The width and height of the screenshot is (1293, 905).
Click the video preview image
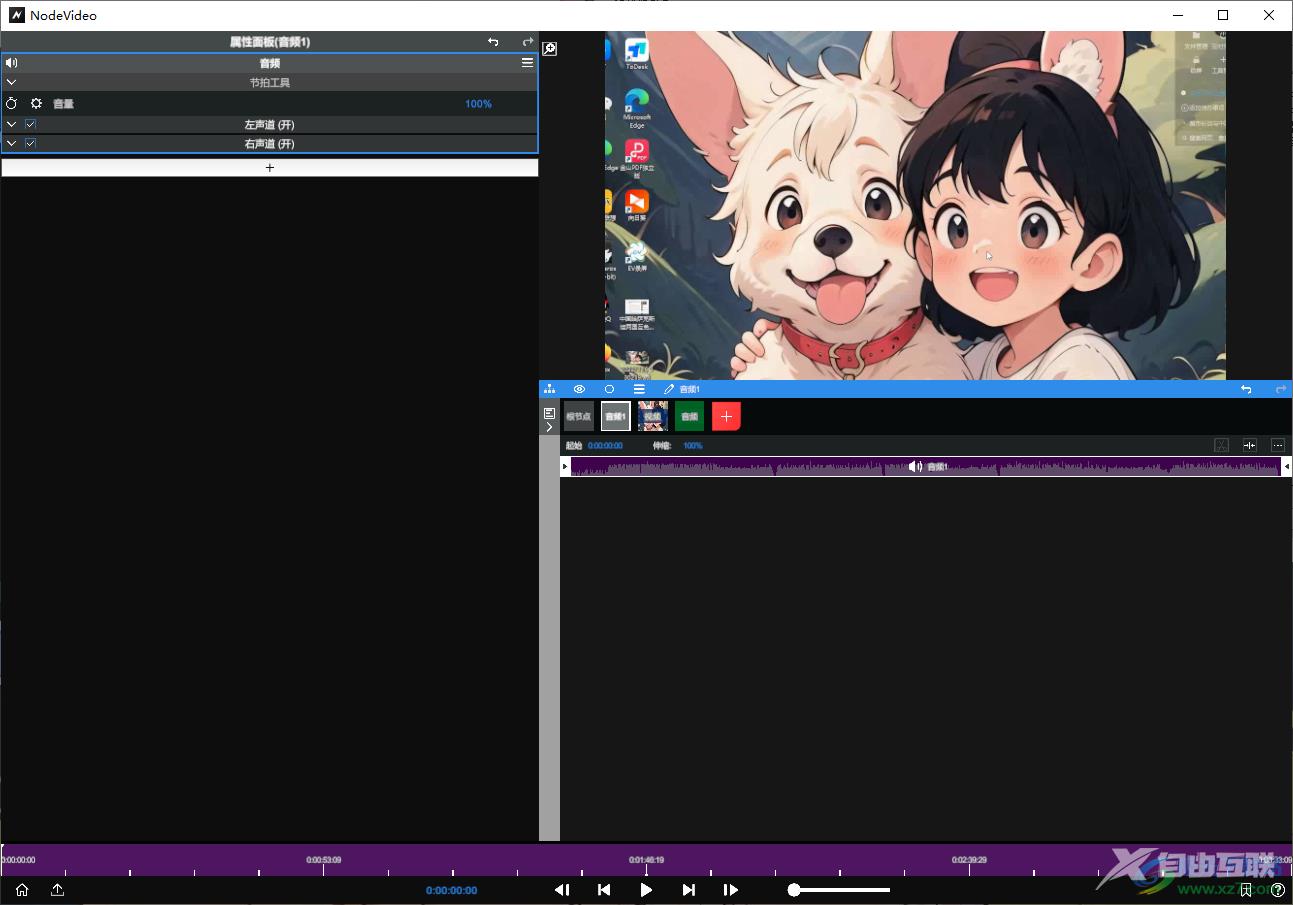click(x=915, y=205)
